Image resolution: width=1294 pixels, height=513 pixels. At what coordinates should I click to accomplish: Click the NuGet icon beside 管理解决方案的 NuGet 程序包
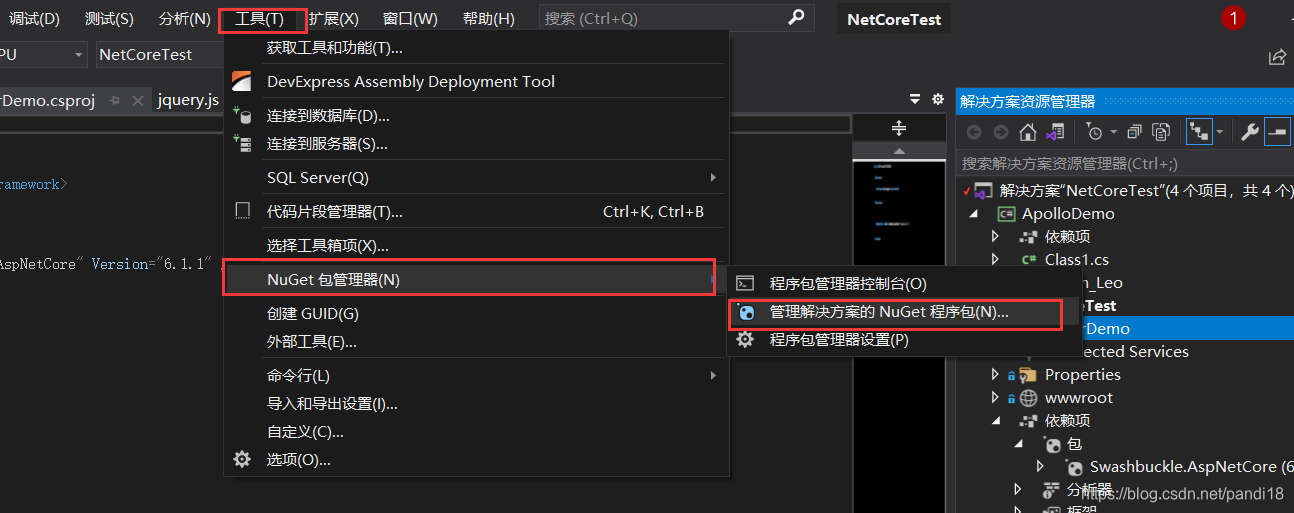[745, 313]
